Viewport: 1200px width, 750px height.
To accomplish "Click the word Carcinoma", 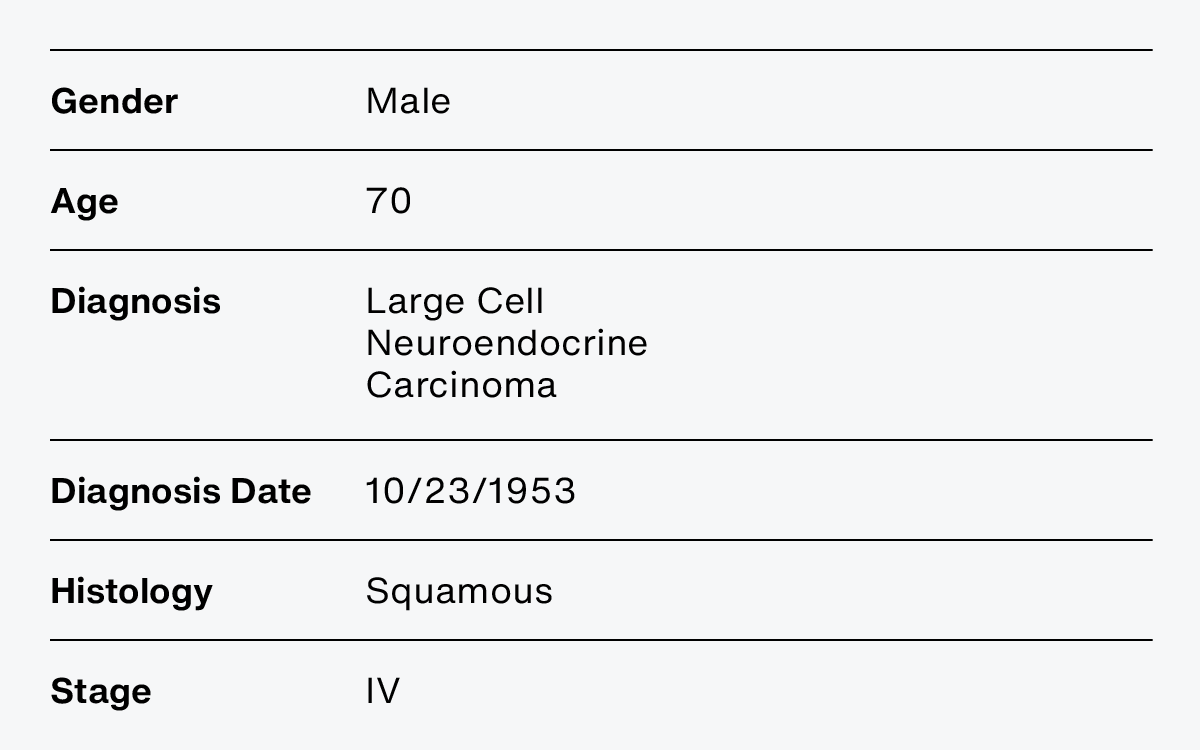I will (x=461, y=385).
